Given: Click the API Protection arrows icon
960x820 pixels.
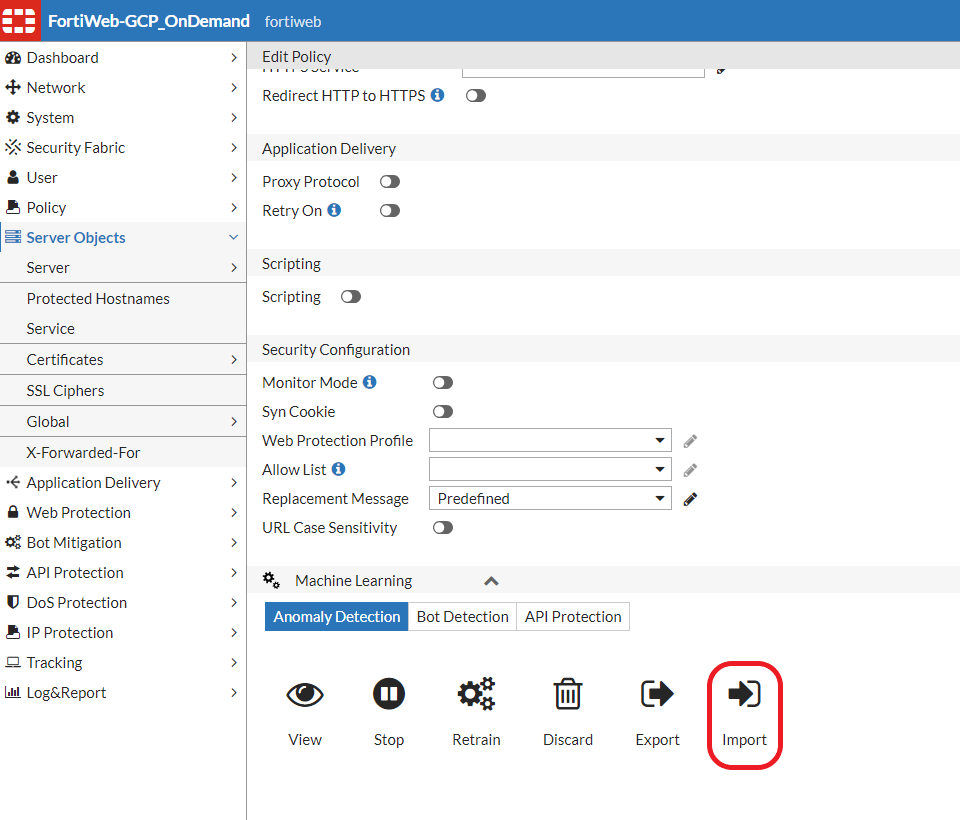Looking at the screenshot, I should (13, 572).
